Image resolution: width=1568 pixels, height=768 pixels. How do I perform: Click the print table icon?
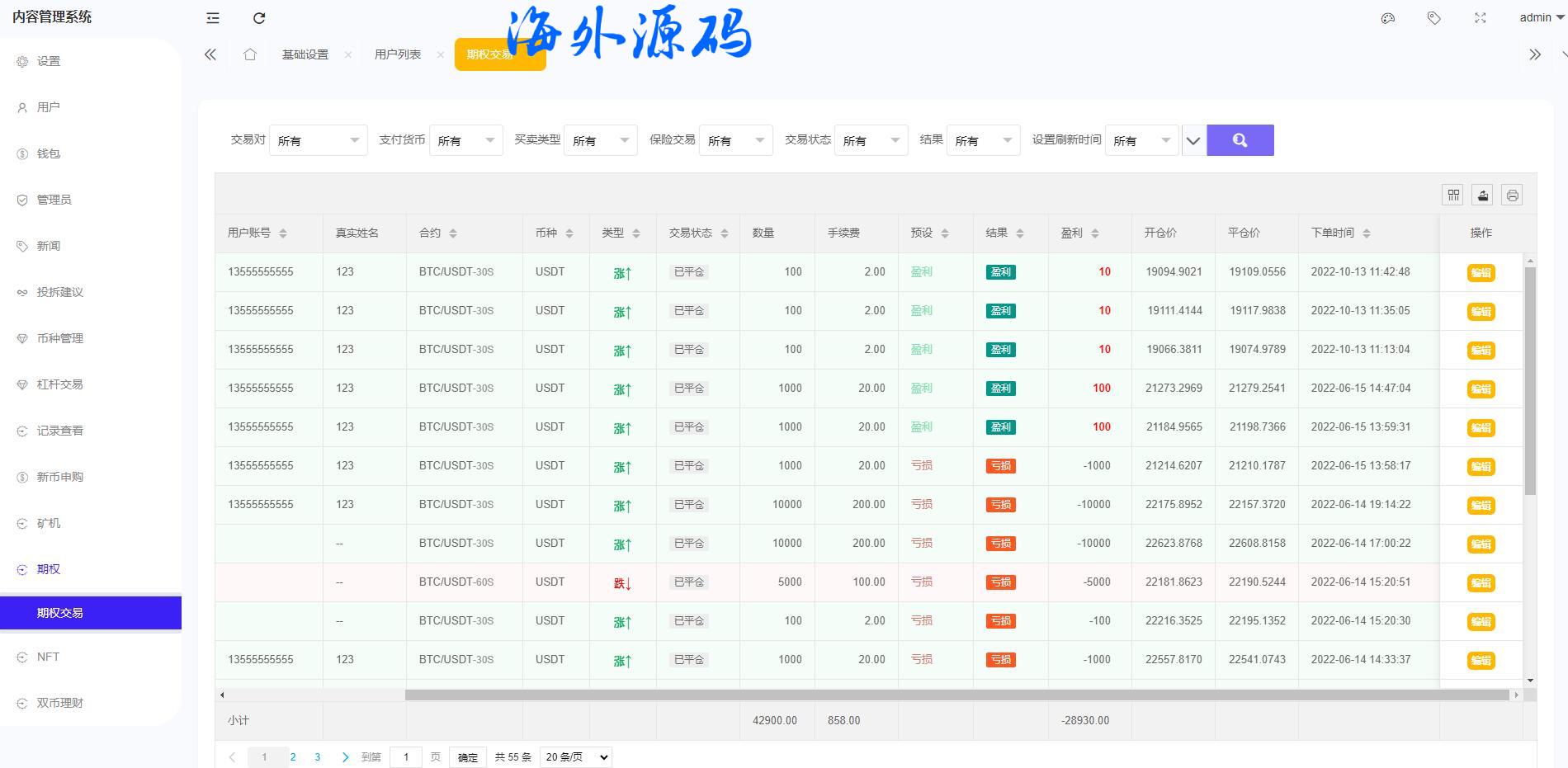click(x=1512, y=195)
